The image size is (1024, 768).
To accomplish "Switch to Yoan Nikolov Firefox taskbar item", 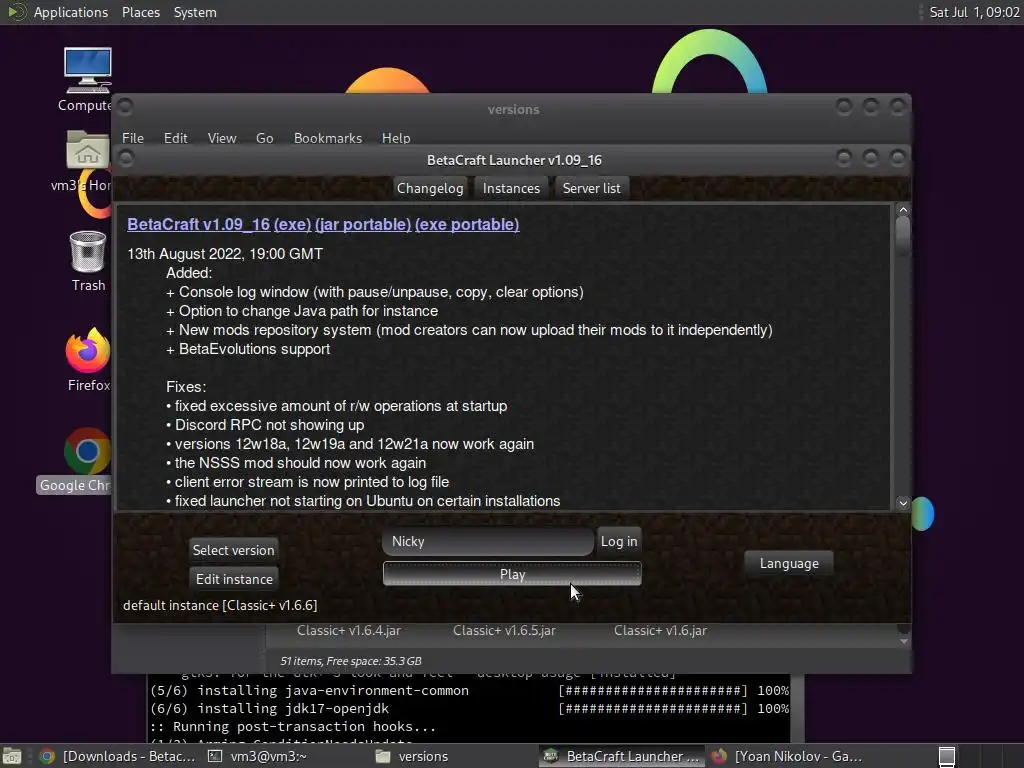I will coord(786,756).
